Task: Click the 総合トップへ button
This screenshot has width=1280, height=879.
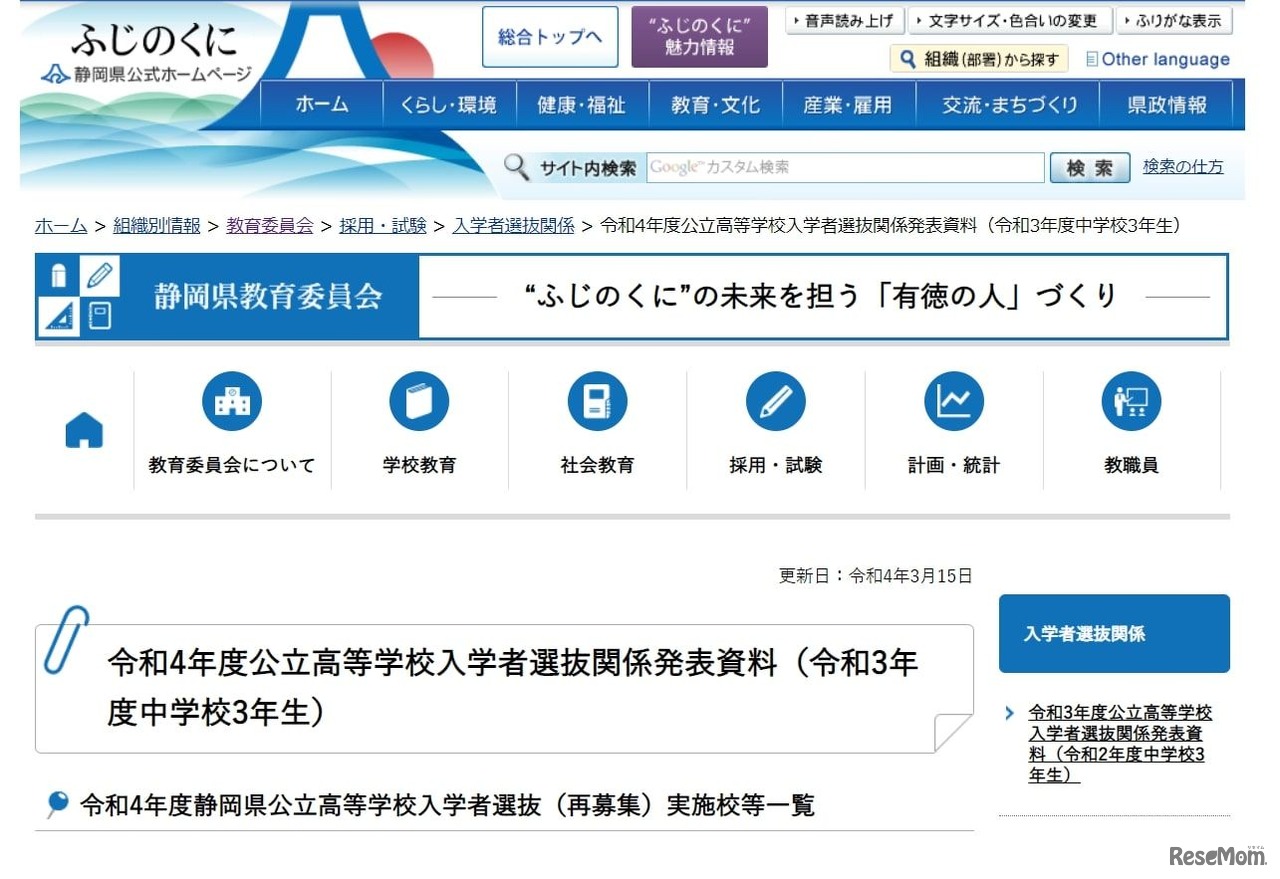Action: coord(550,37)
